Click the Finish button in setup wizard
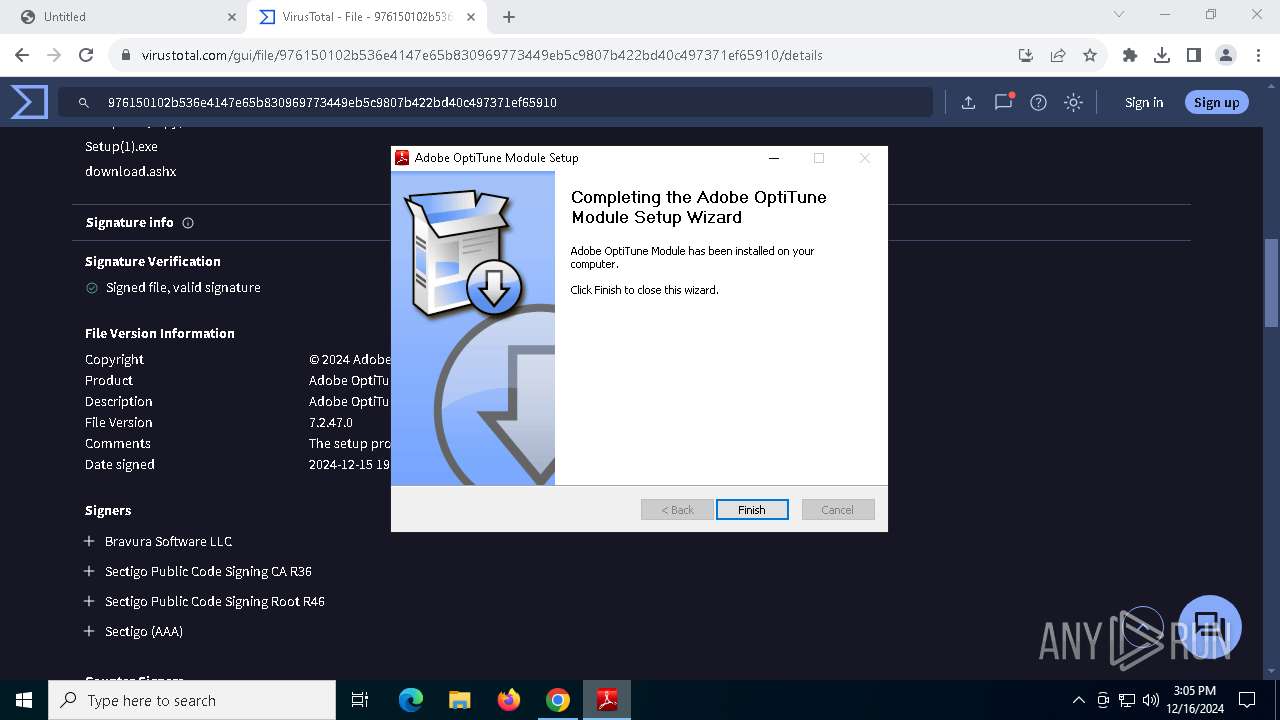The height and width of the screenshot is (720, 1280). (x=752, y=510)
